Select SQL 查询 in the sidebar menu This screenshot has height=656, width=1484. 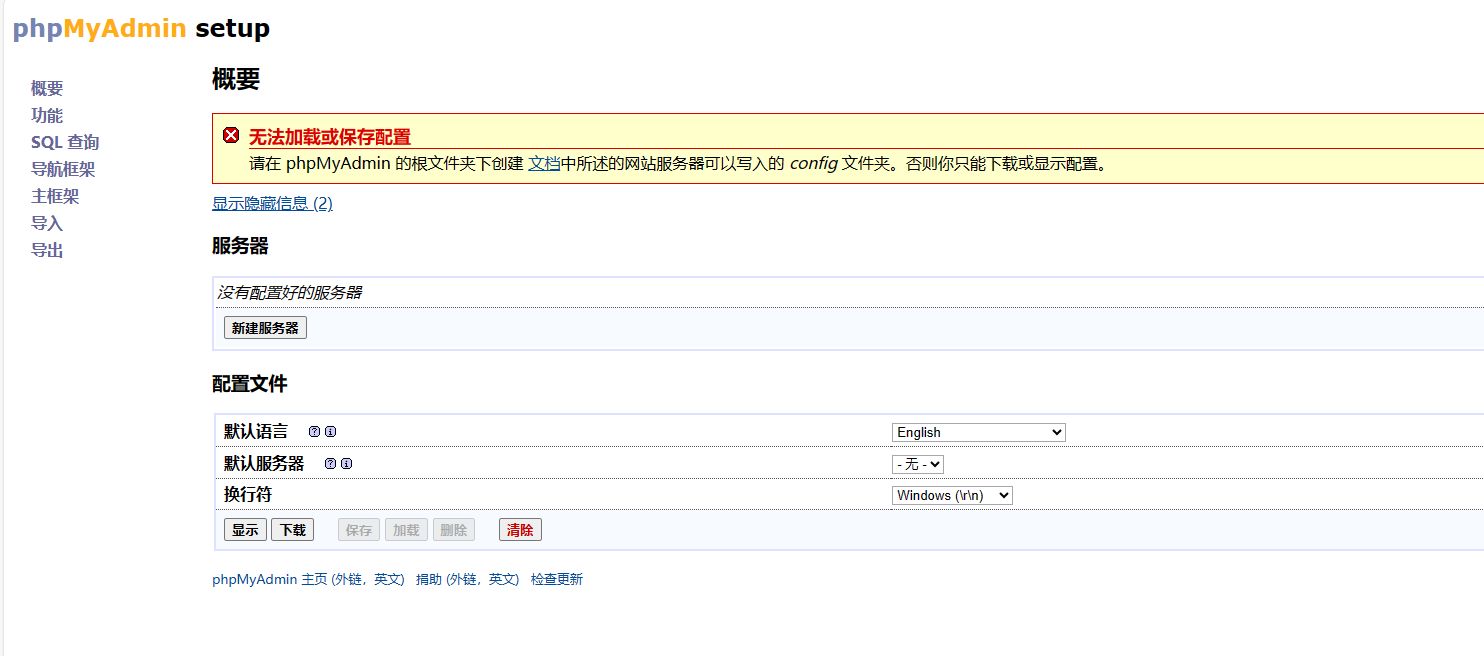[65, 143]
